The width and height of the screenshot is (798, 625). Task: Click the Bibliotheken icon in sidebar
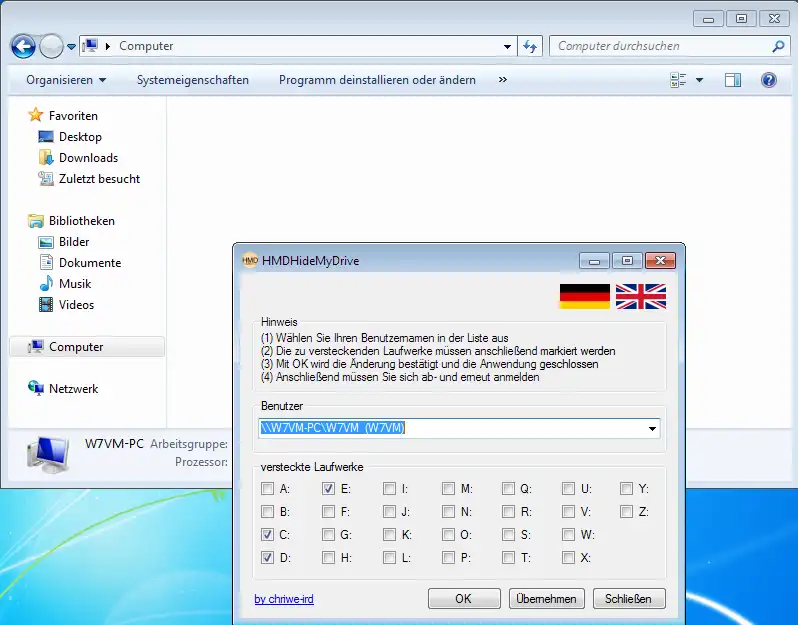tap(36, 220)
